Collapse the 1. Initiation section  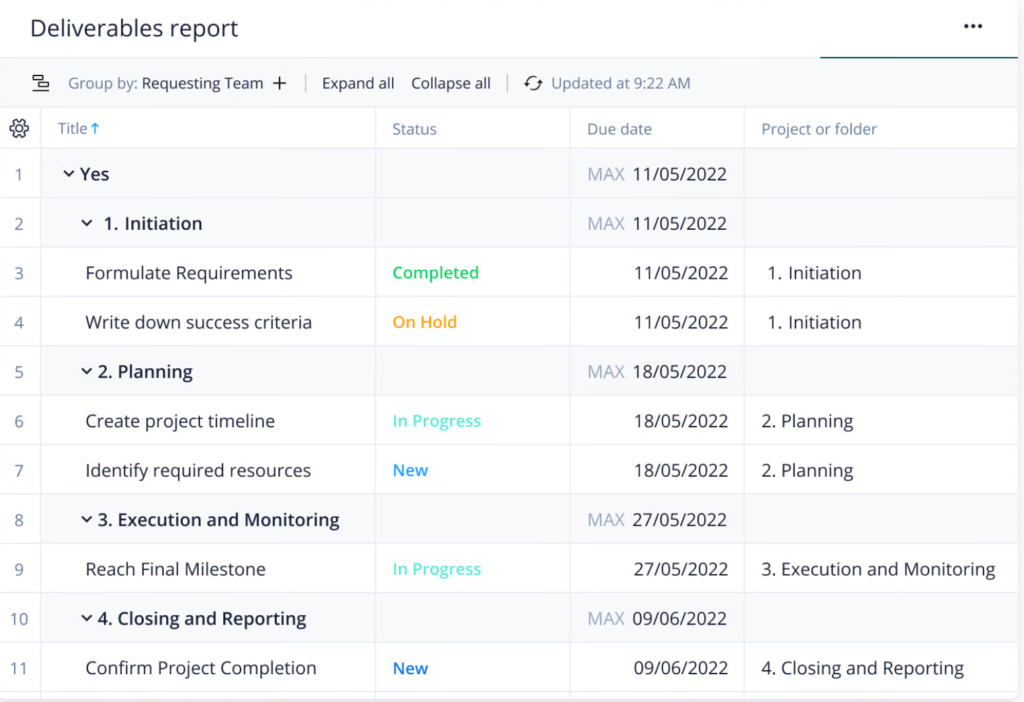[87, 222]
